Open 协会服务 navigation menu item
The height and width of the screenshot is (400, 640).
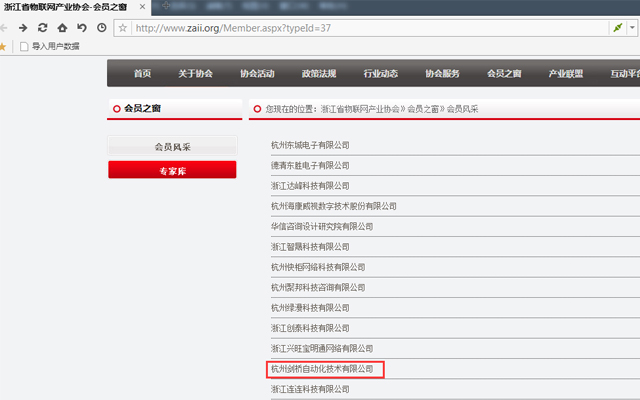pyautogui.click(x=442, y=73)
